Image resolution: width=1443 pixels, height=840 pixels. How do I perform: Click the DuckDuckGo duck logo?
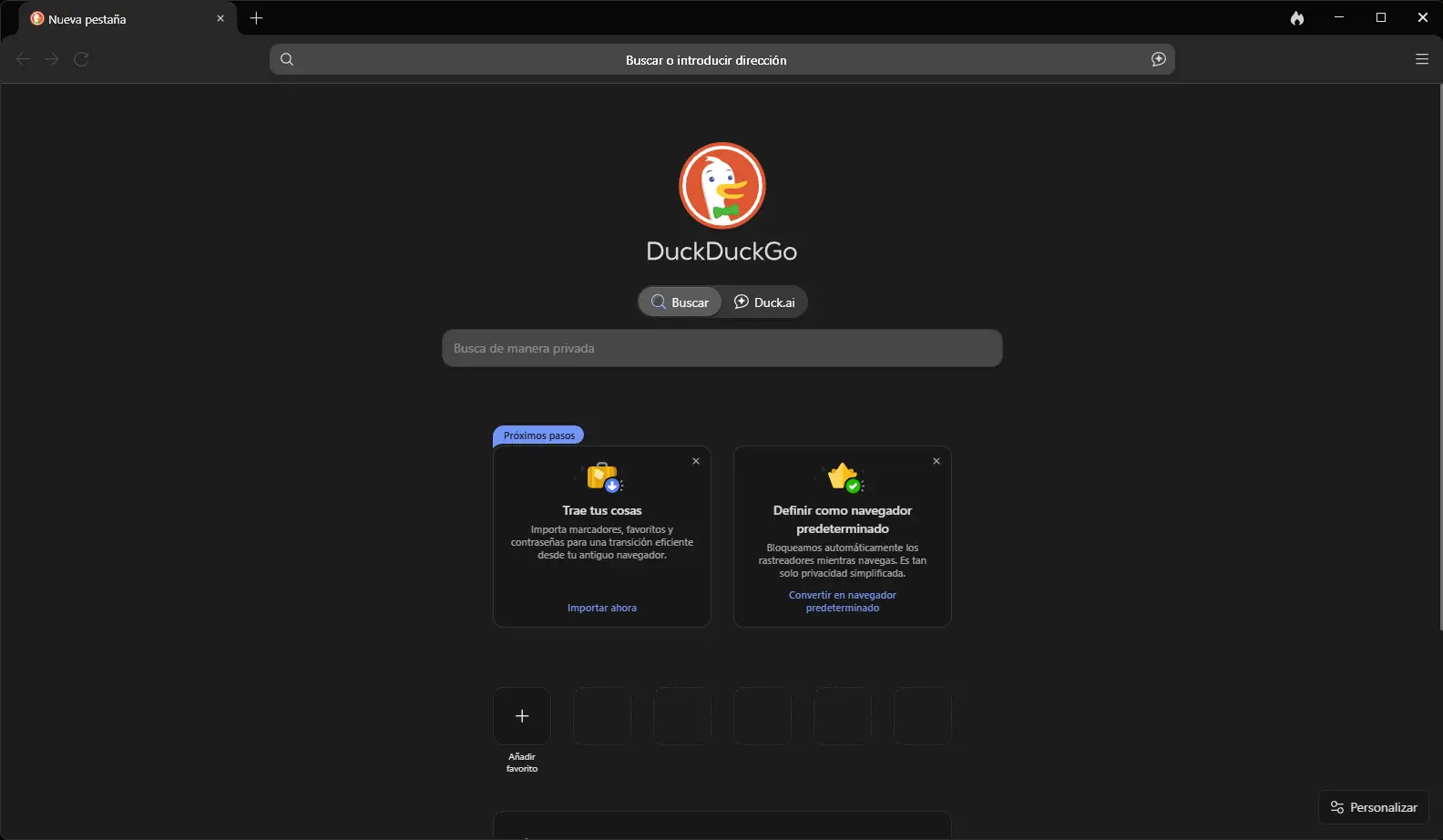[x=721, y=186]
